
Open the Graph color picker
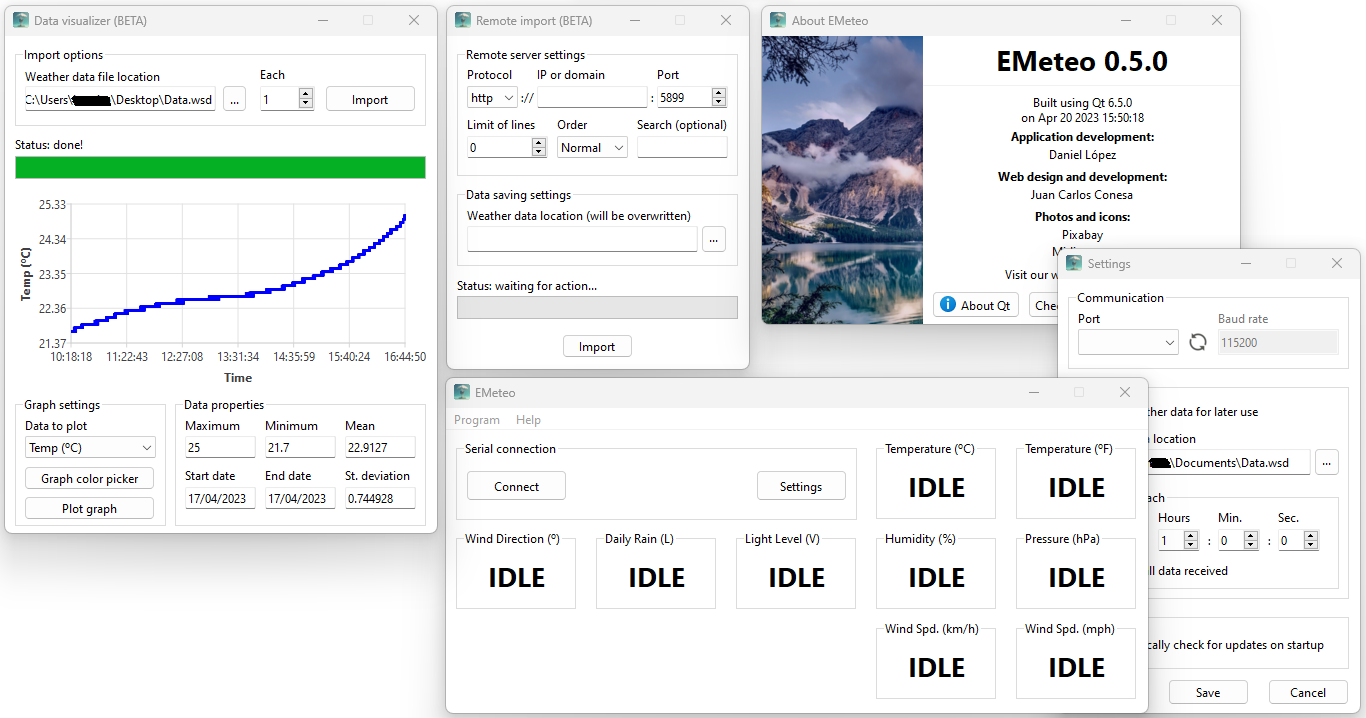click(x=89, y=478)
